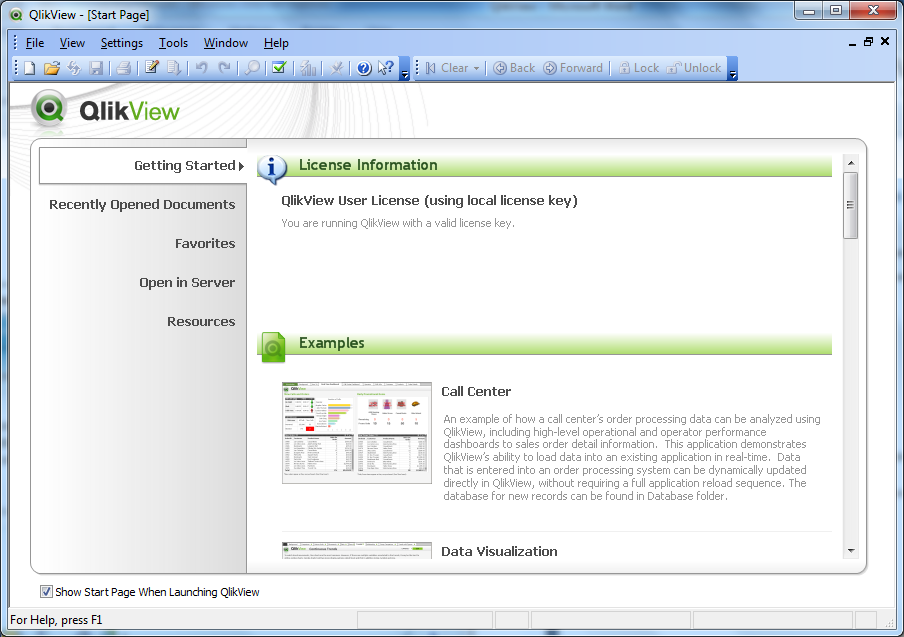Click the QlikView logo in the header
904x637 pixels.
(x=106, y=110)
